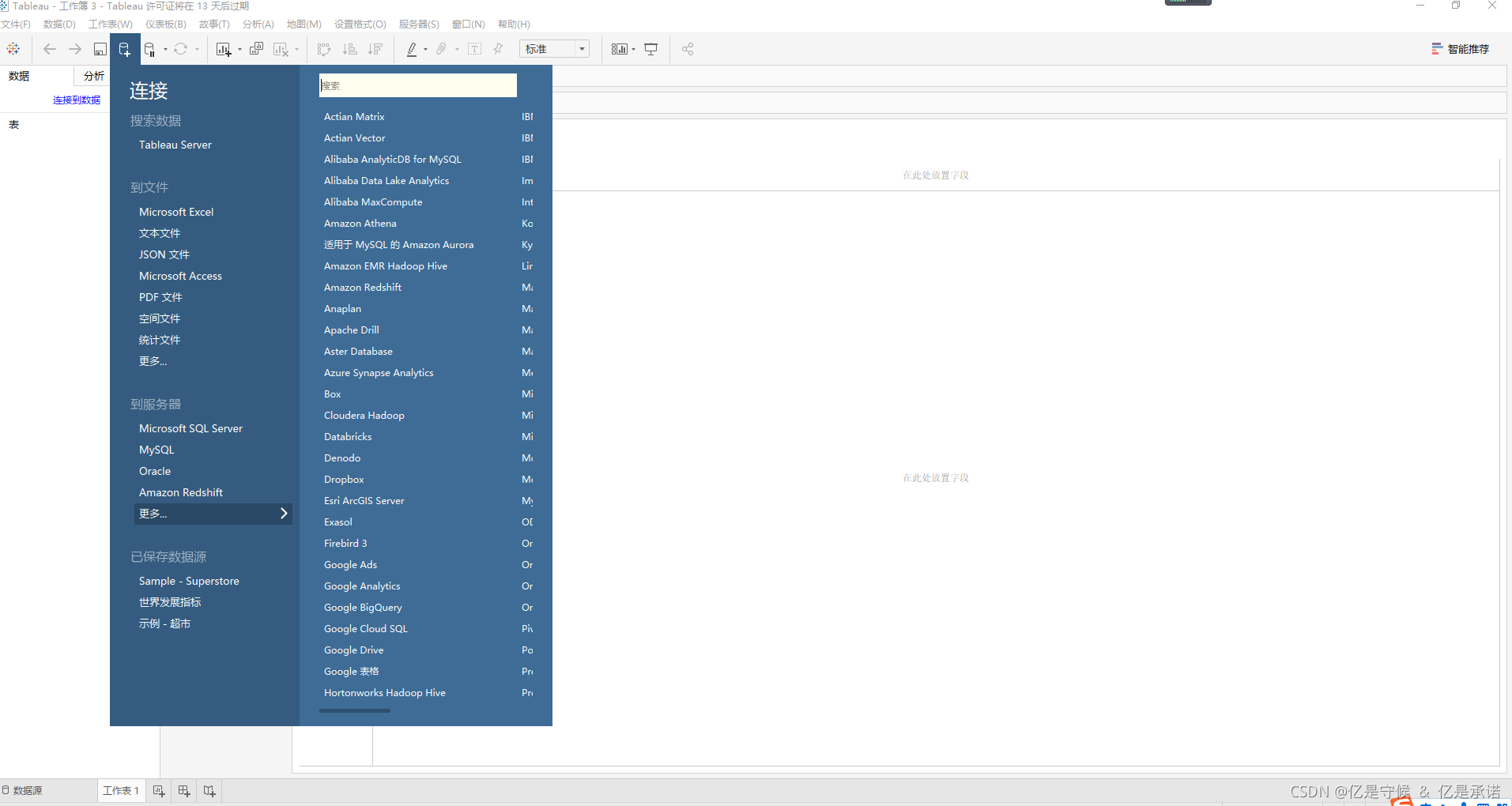The height and width of the screenshot is (806, 1512).
Task: Open new worksheet dropdown arrow
Action: pyautogui.click(x=239, y=49)
